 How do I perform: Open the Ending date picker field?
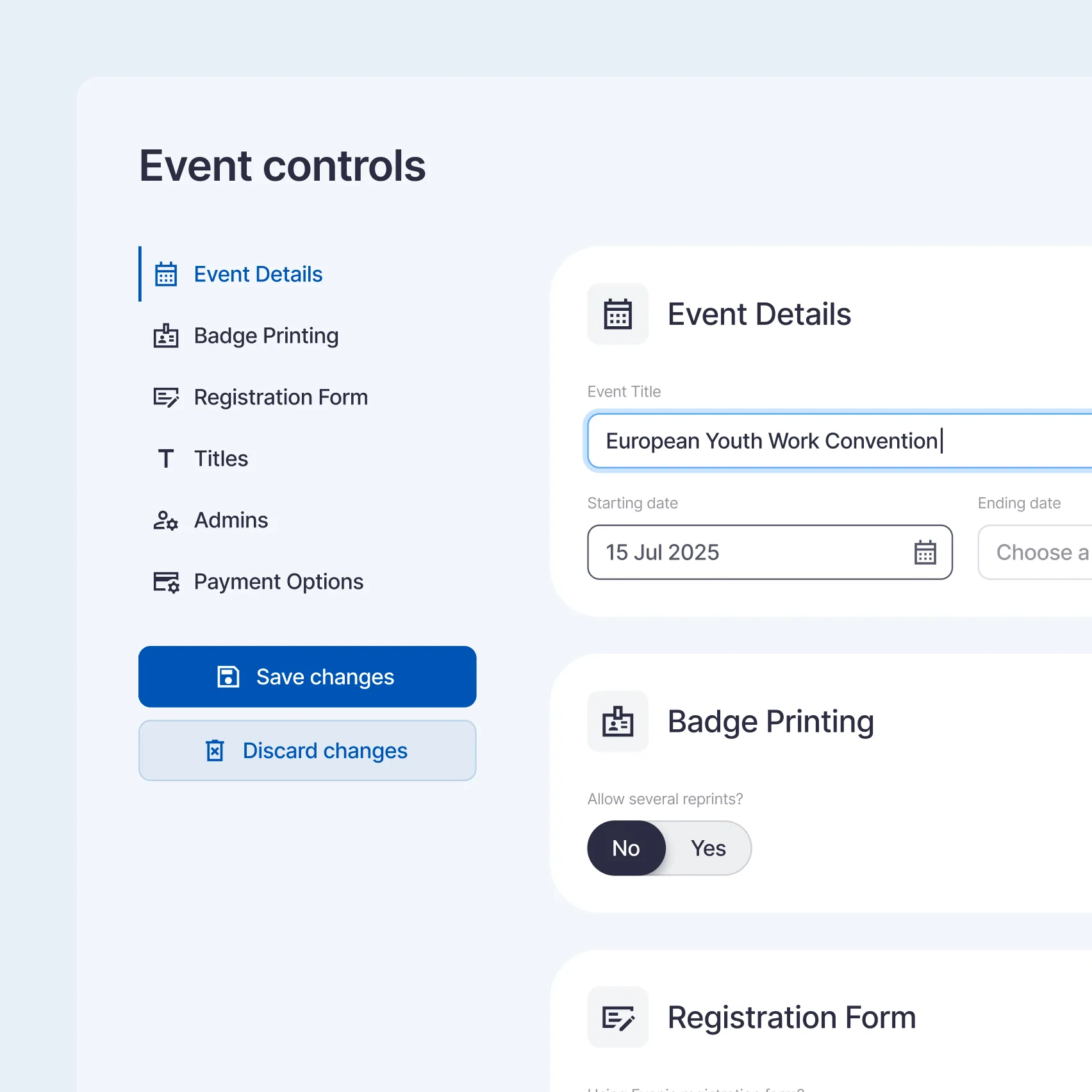(1035, 552)
